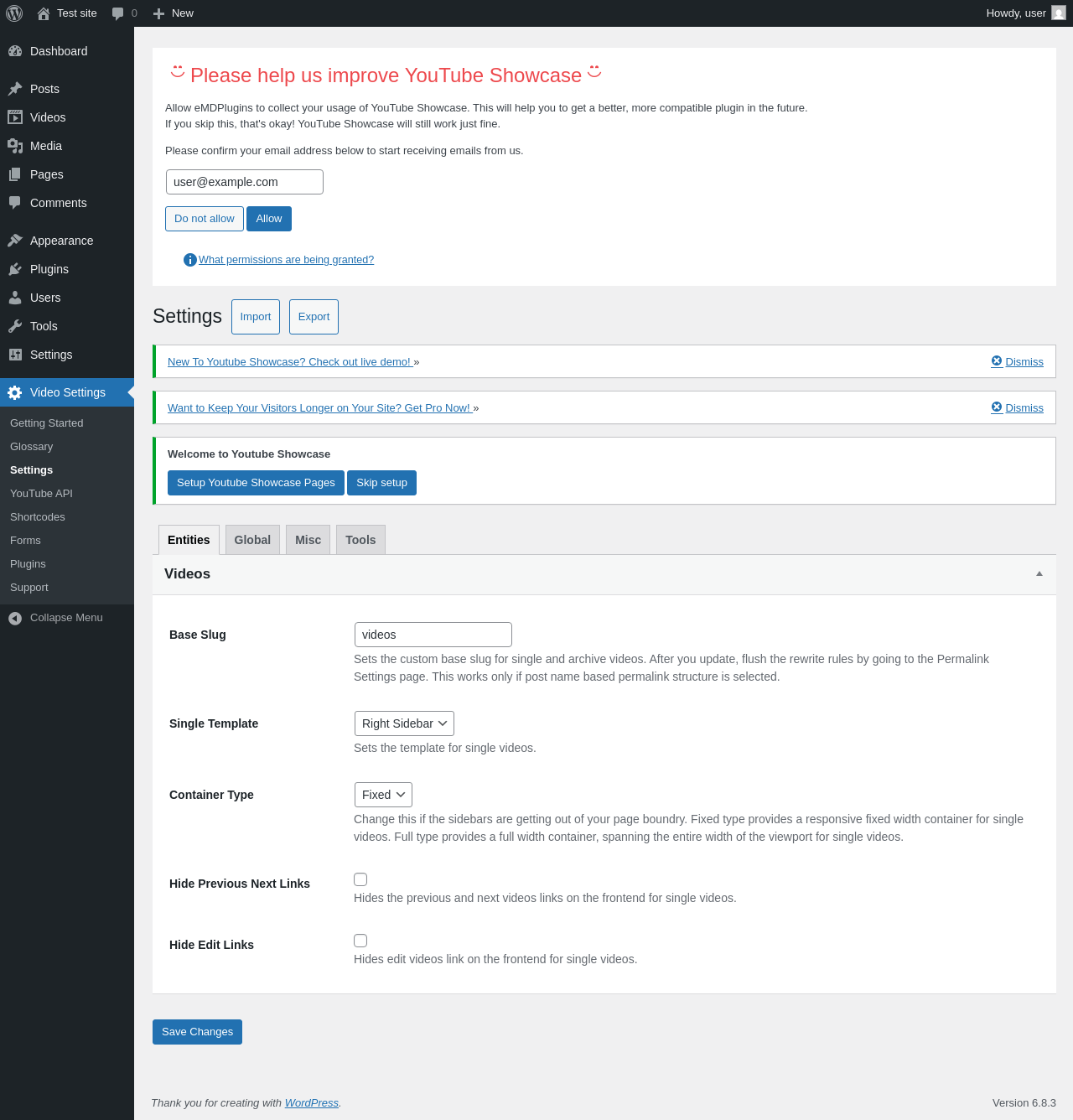Switch to the Entities tab
The image size is (1073, 1120).
189,540
